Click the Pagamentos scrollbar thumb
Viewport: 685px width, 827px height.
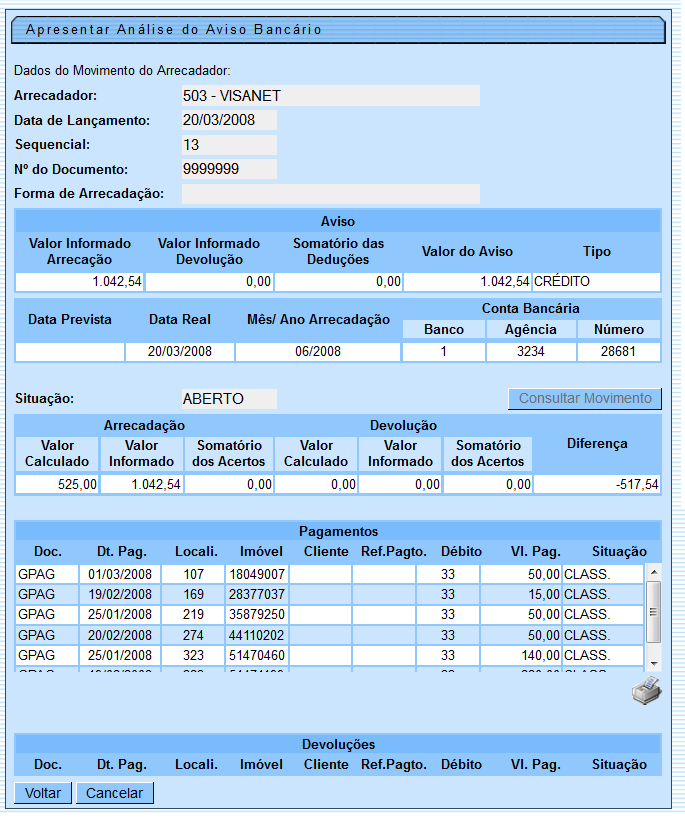[x=653, y=612]
